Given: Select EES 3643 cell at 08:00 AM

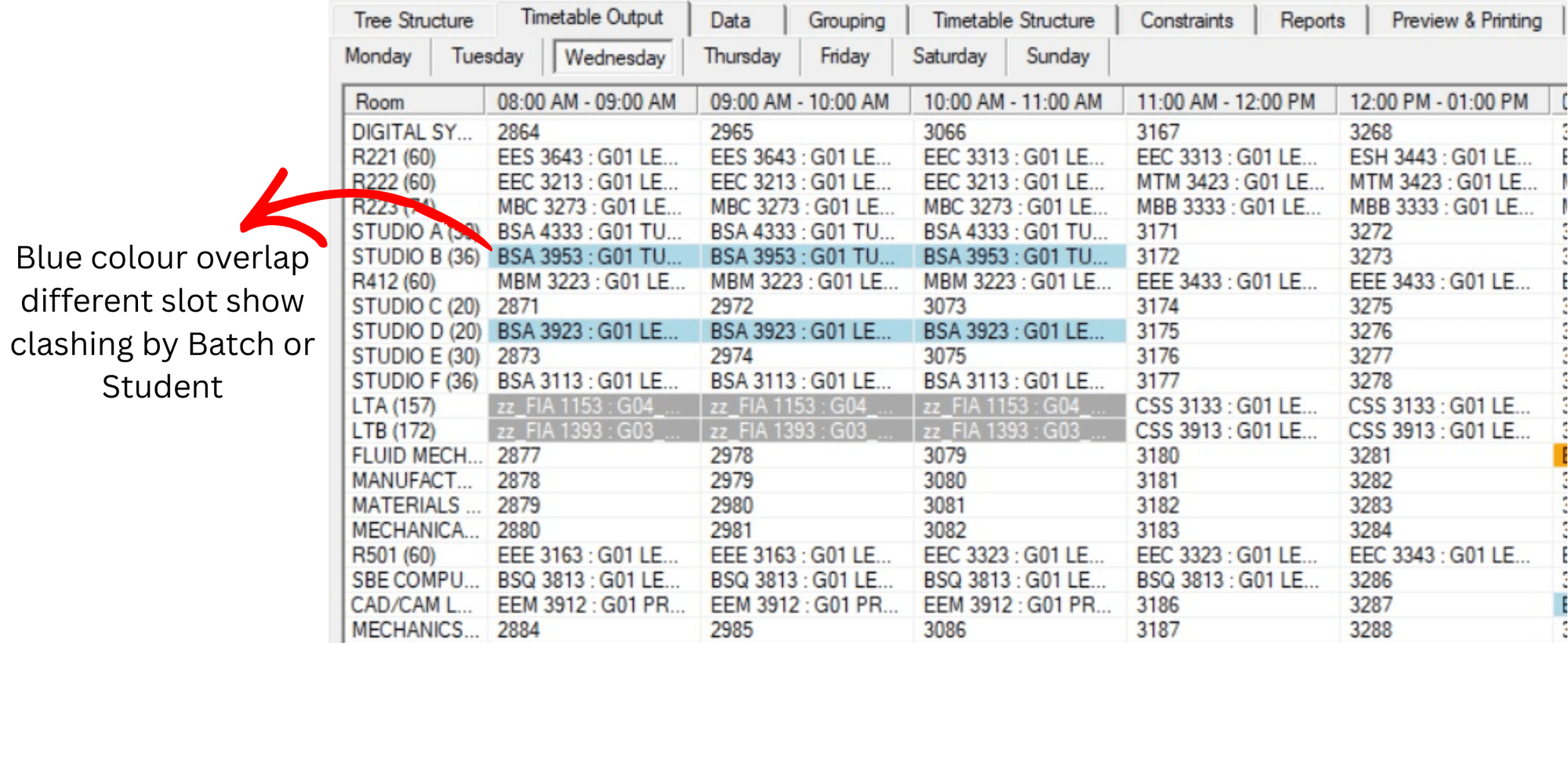Looking at the screenshot, I should [593, 158].
